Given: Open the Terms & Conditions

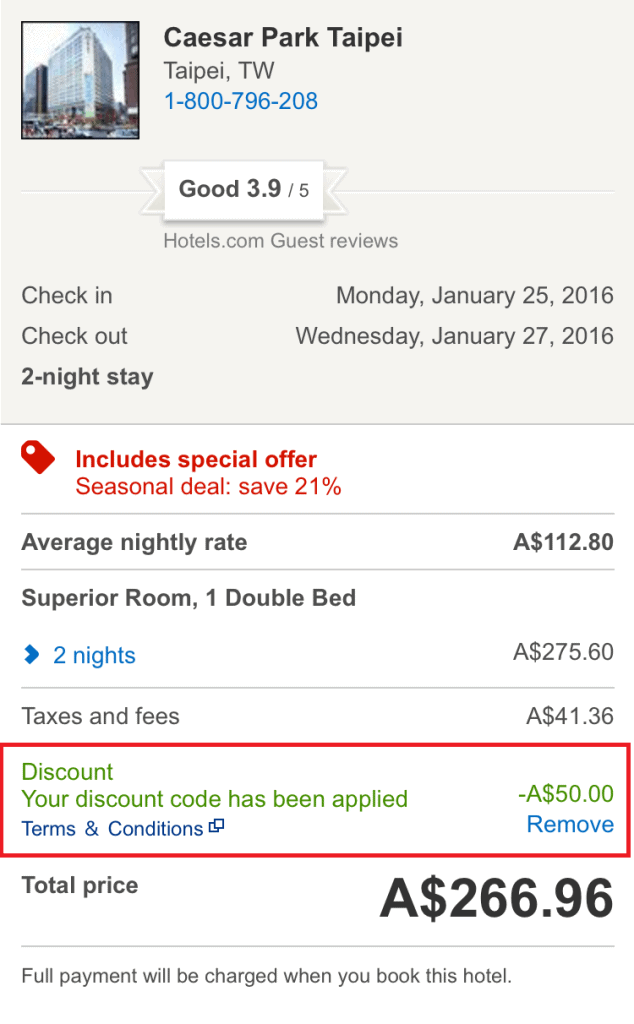Looking at the screenshot, I should tap(106, 828).
